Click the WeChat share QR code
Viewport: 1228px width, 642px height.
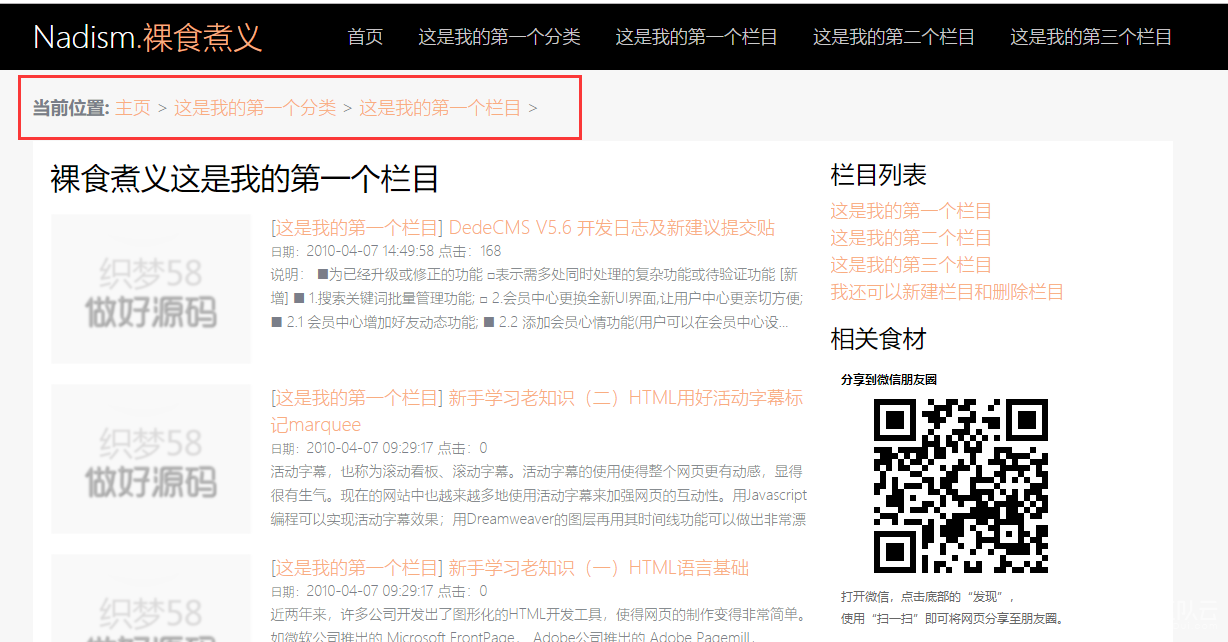click(961, 486)
